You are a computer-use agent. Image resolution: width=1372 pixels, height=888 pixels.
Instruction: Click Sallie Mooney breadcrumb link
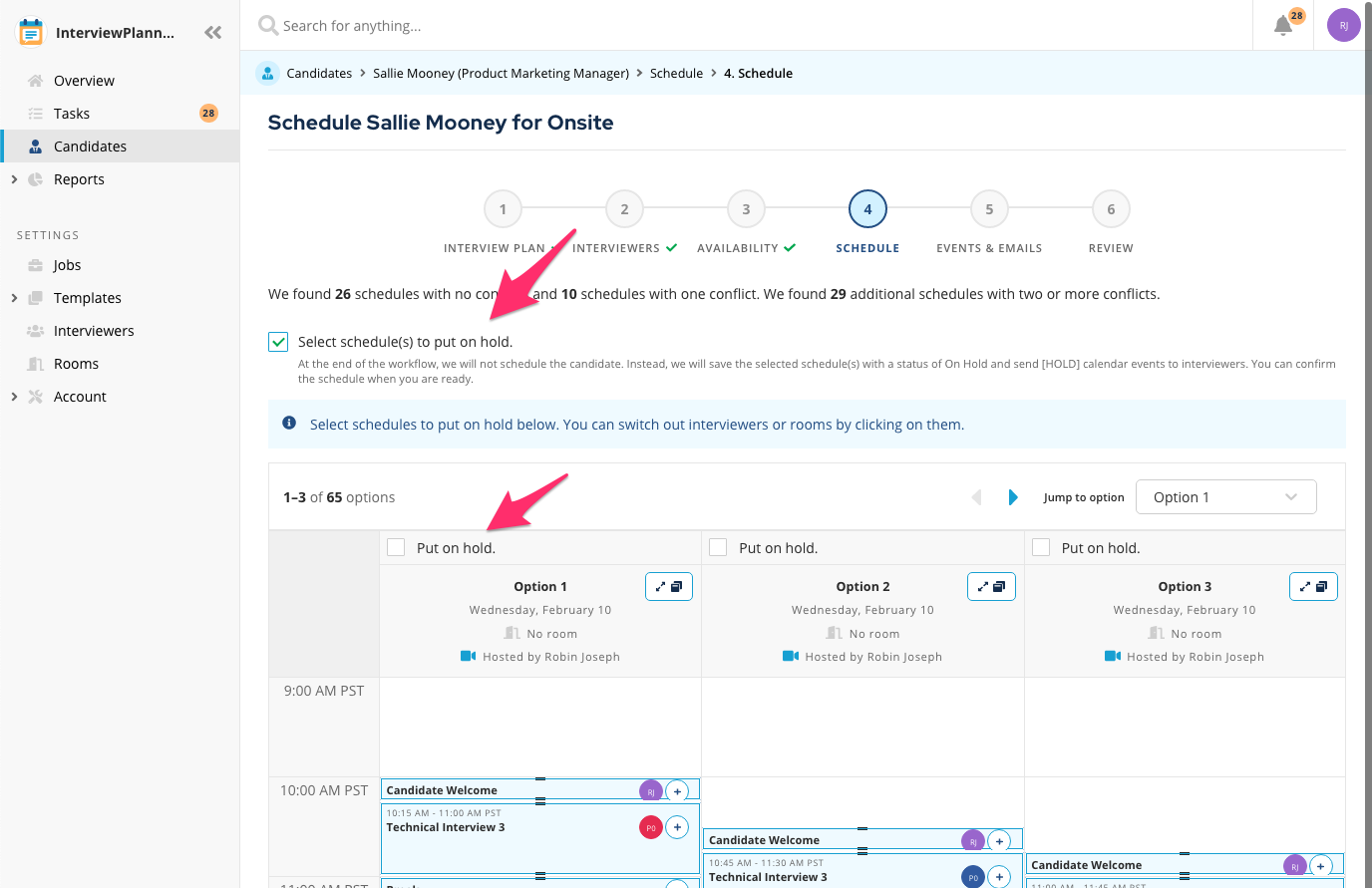(501, 73)
